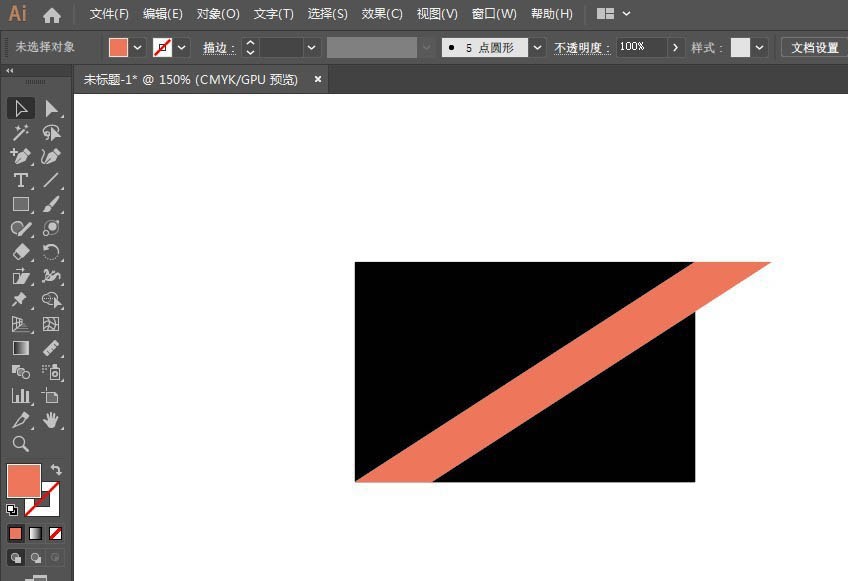Open the 样式 graphic style dropdown

(x=759, y=48)
